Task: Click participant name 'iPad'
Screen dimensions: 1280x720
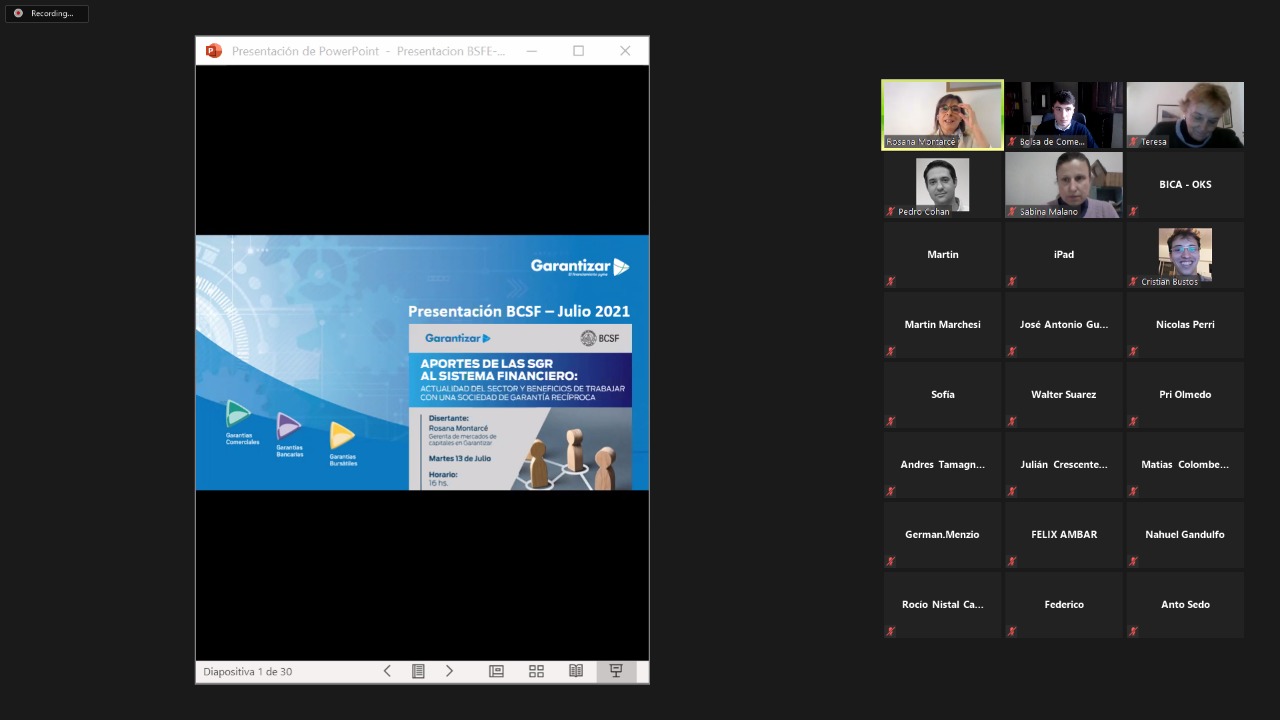Action: [1064, 254]
